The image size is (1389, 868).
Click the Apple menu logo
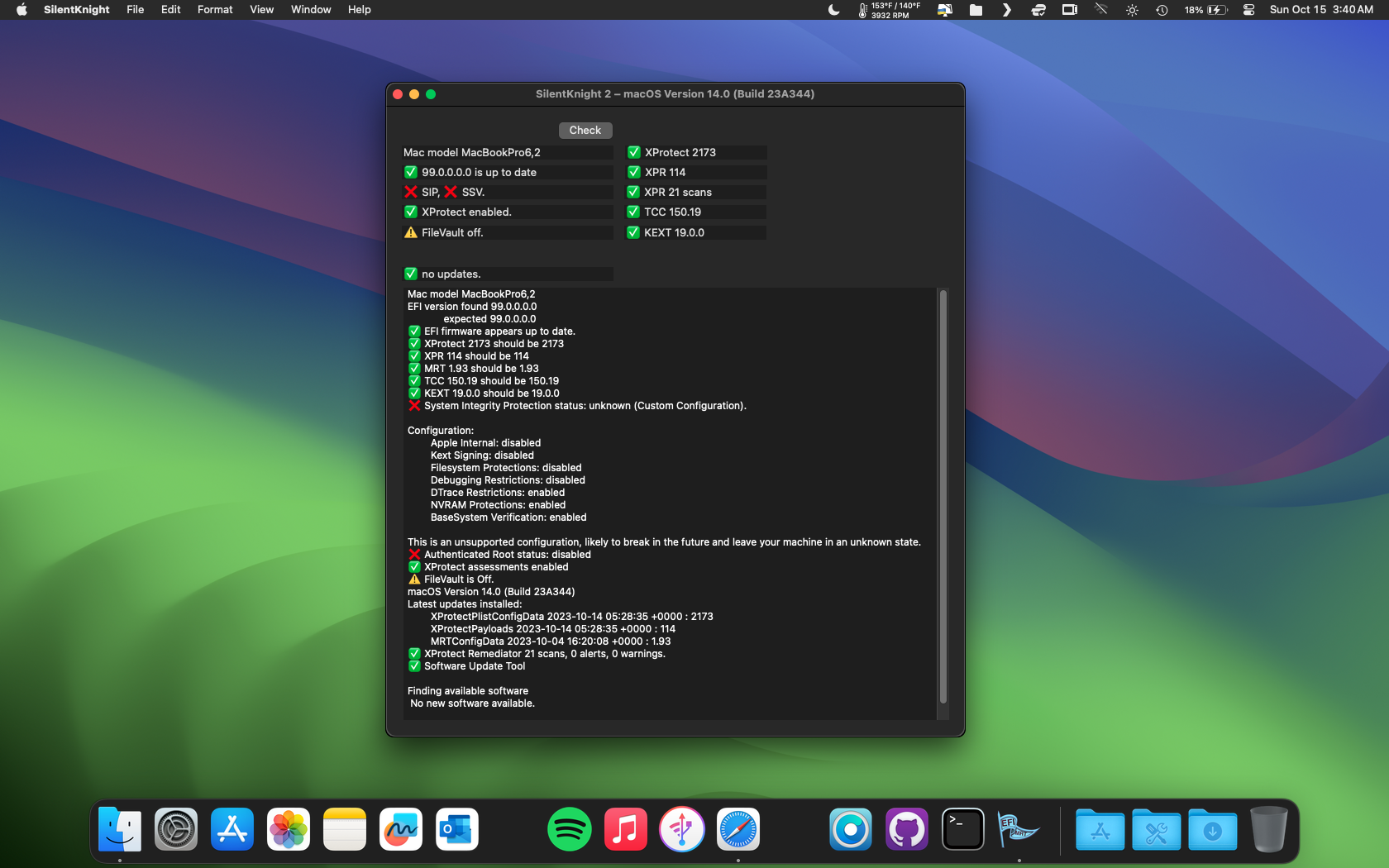[x=21, y=10]
